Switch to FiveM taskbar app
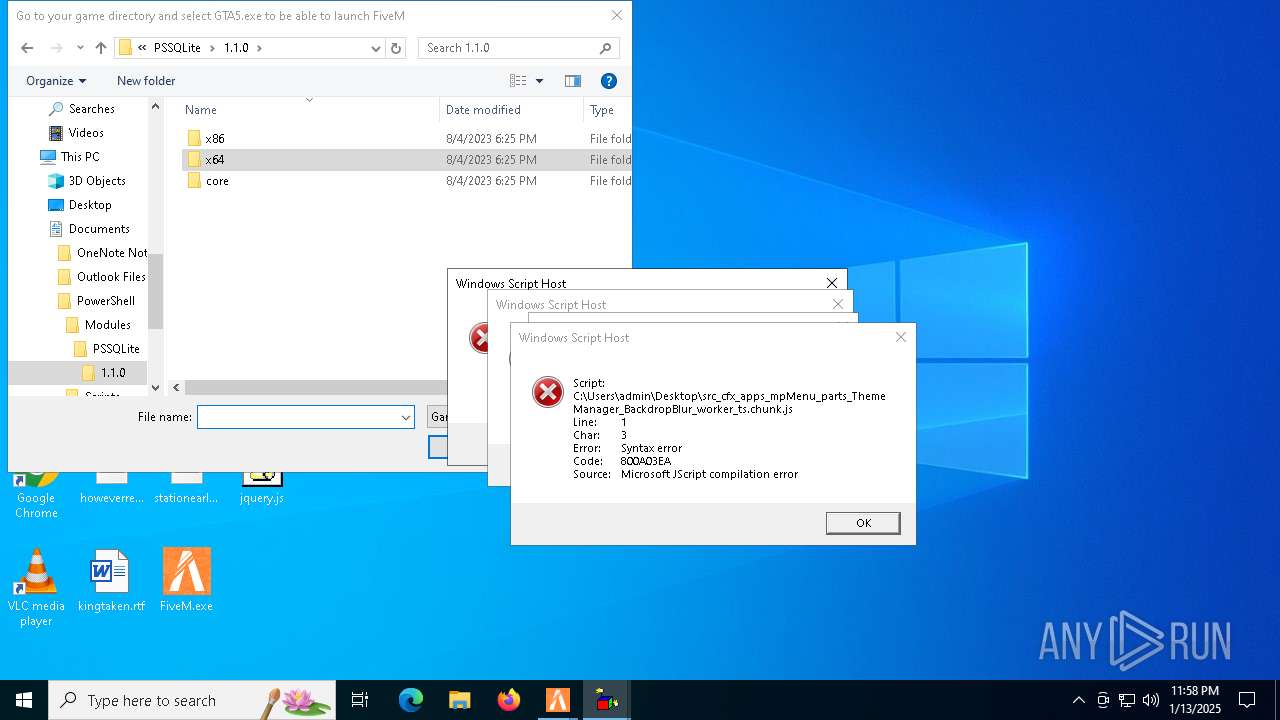This screenshot has height=720, width=1280. coord(558,700)
